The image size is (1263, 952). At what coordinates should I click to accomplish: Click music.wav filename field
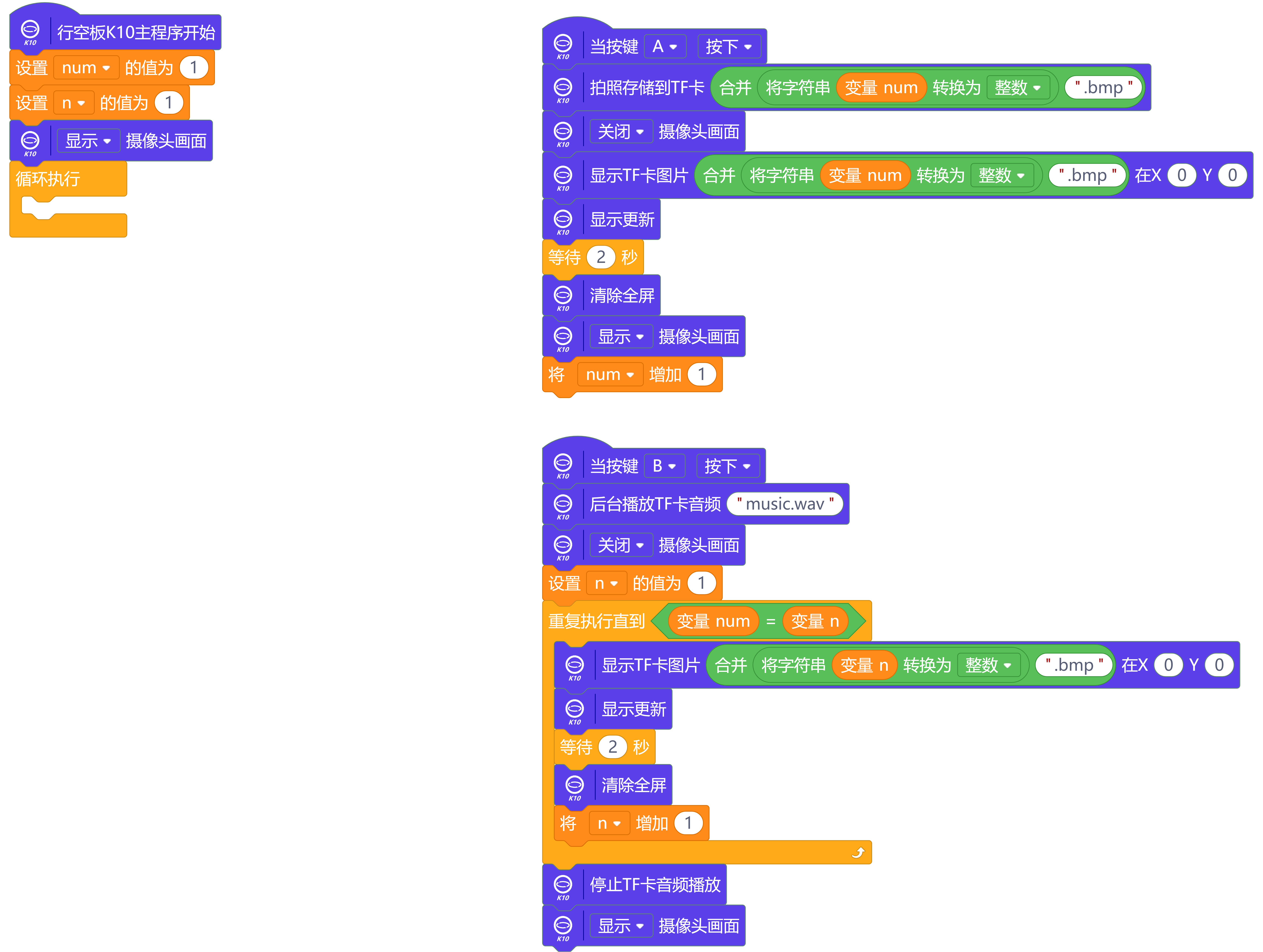click(785, 504)
